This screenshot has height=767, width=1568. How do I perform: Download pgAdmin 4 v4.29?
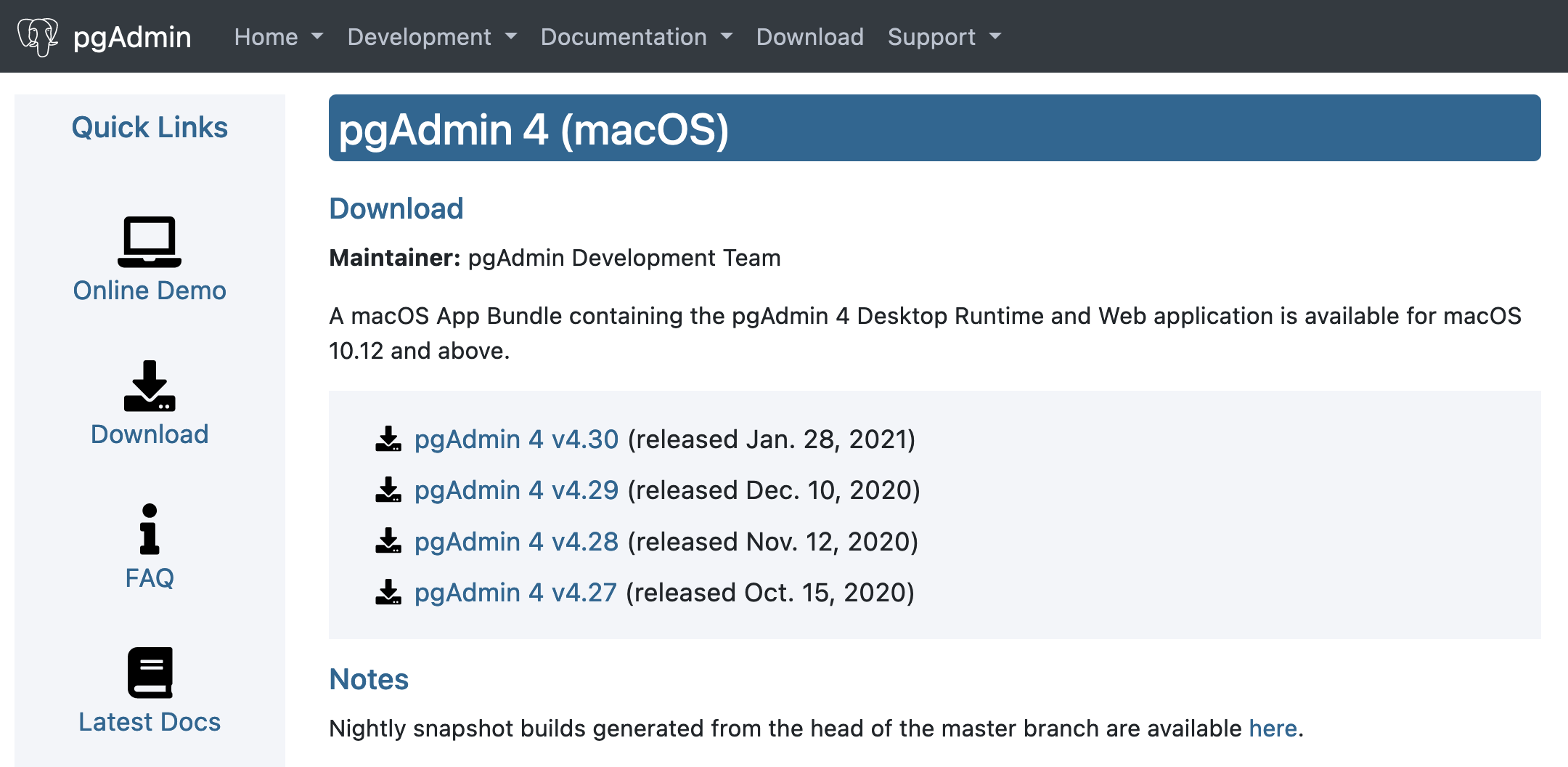point(516,490)
